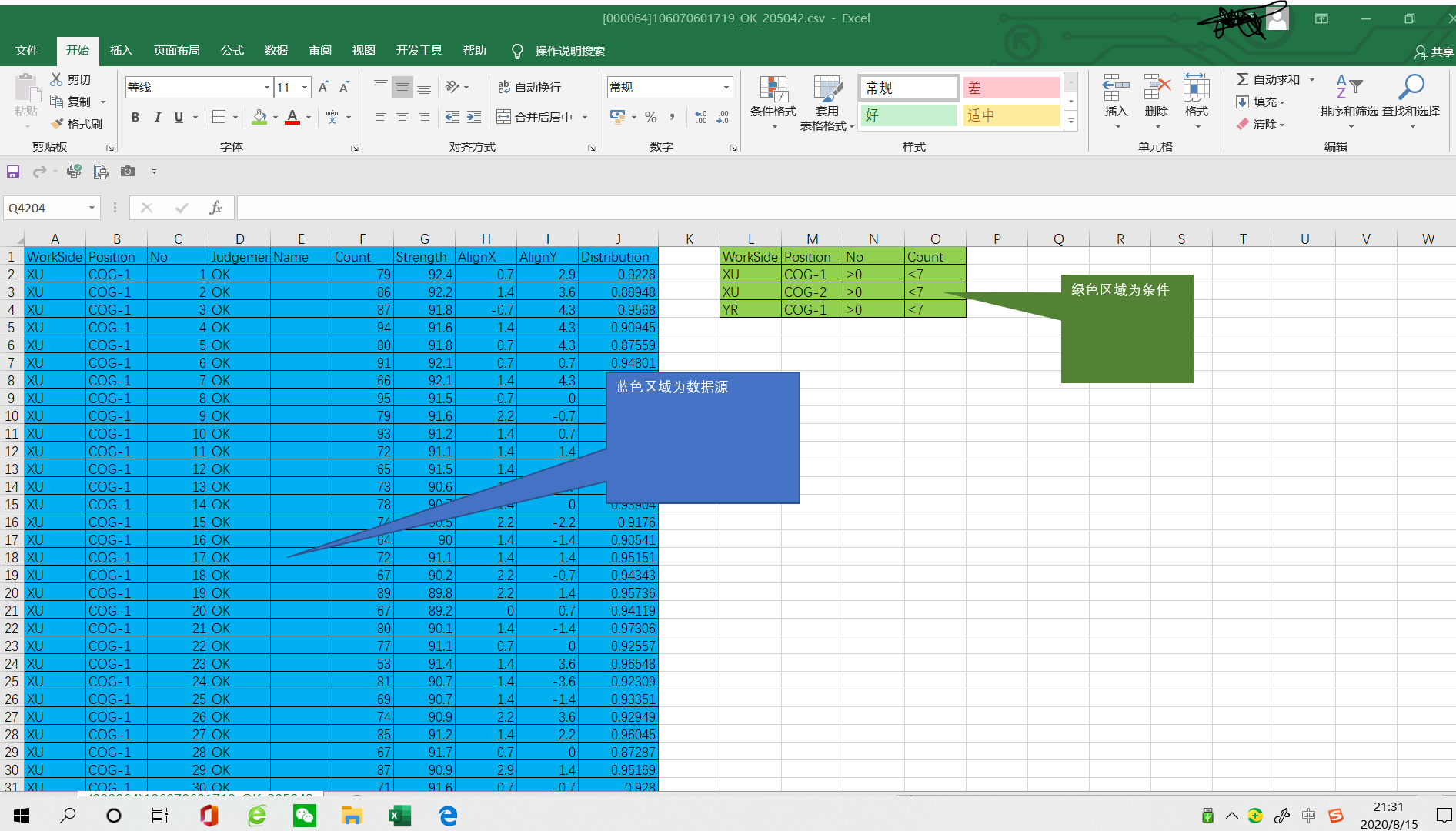Toggle middle vertical alignment
Screen dimensions: 1456x831
click(x=402, y=87)
